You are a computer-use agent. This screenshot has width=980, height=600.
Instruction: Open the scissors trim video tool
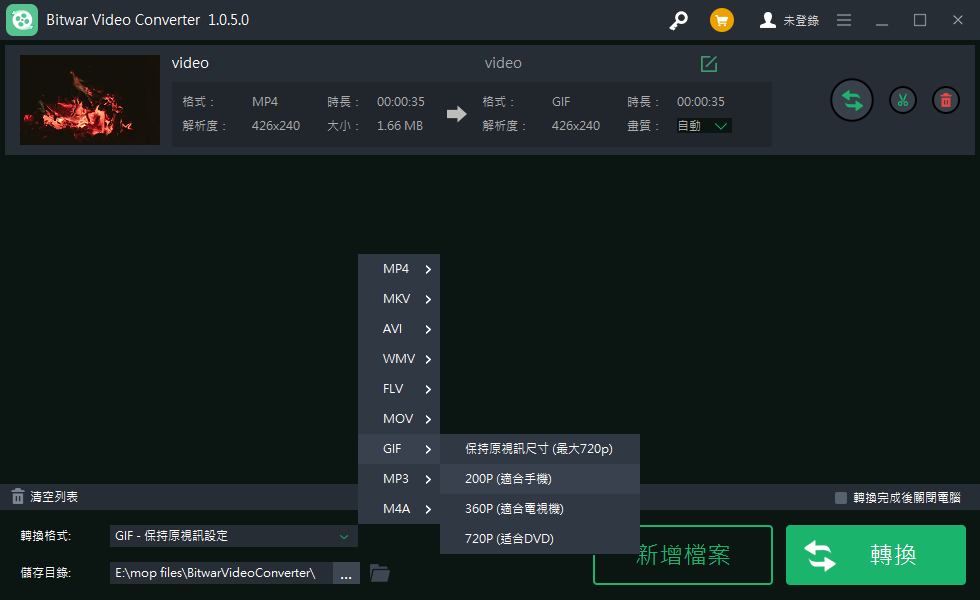[x=902, y=100]
